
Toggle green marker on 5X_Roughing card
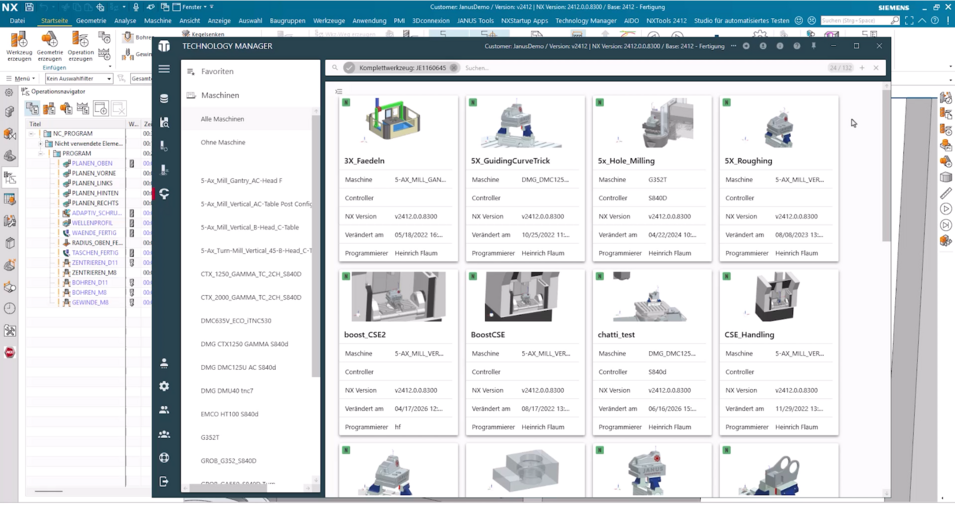(x=726, y=102)
